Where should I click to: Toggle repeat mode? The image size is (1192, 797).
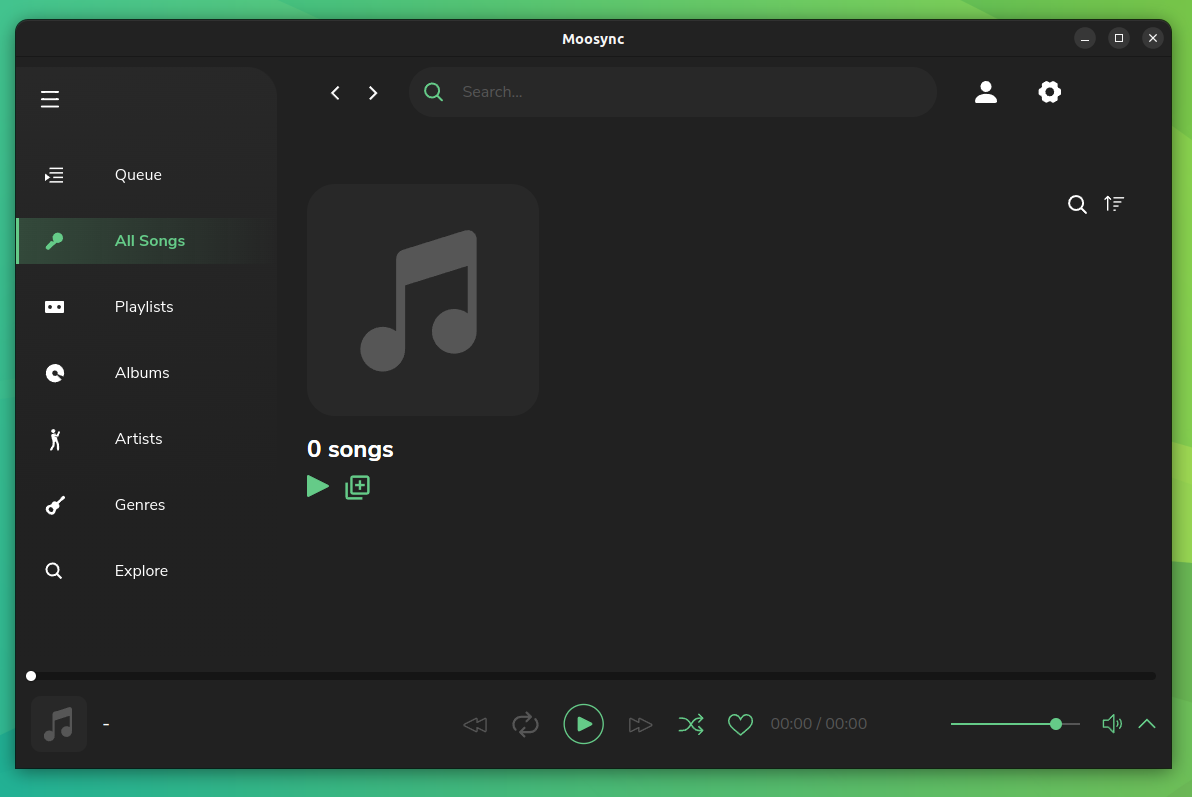coord(526,723)
